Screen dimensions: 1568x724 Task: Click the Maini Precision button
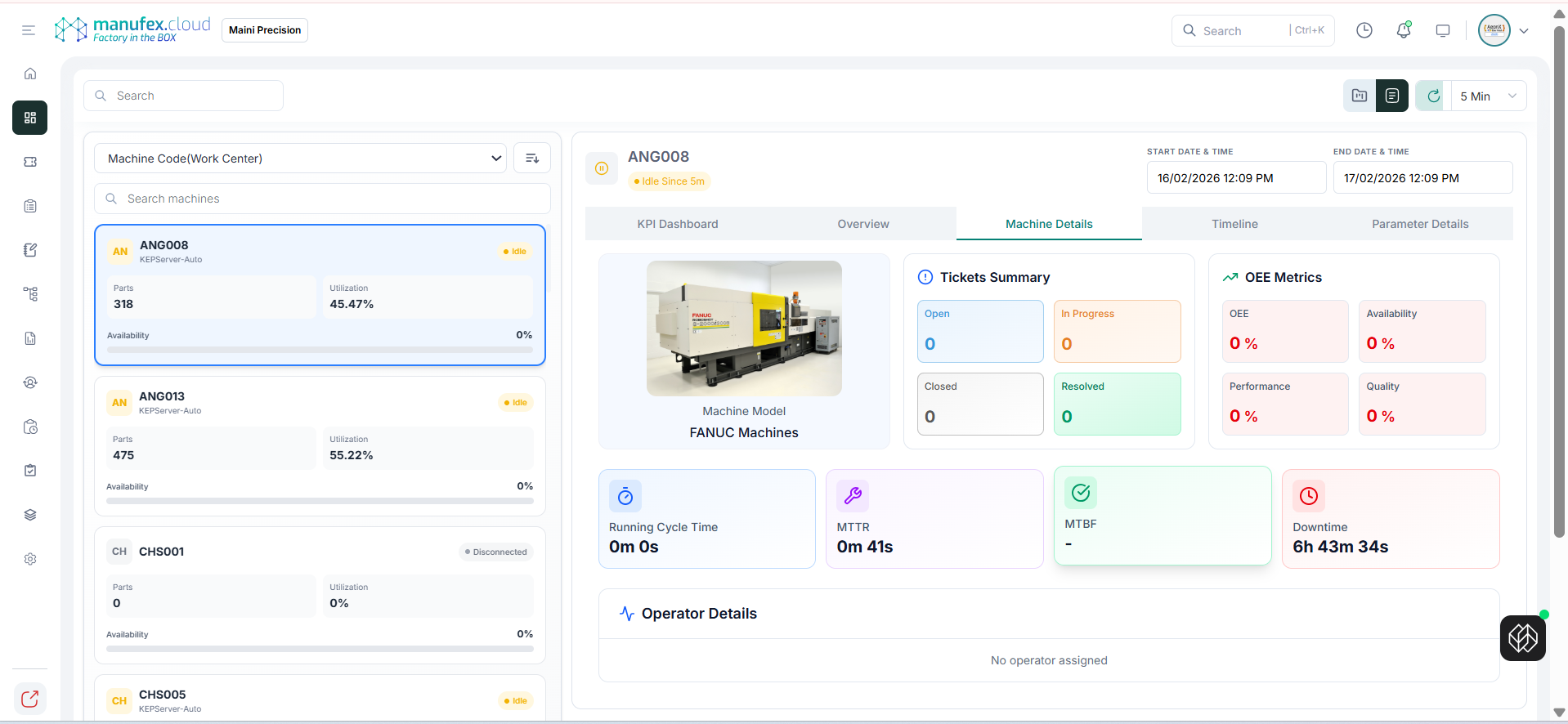(265, 30)
